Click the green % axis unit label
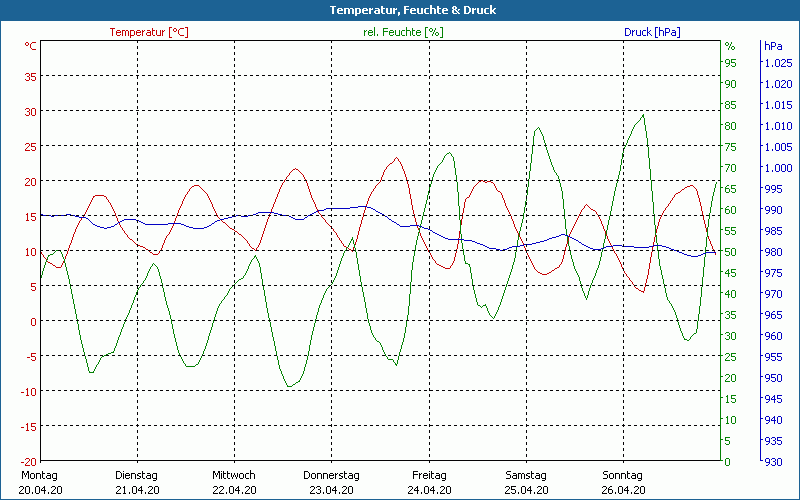 click(x=729, y=46)
